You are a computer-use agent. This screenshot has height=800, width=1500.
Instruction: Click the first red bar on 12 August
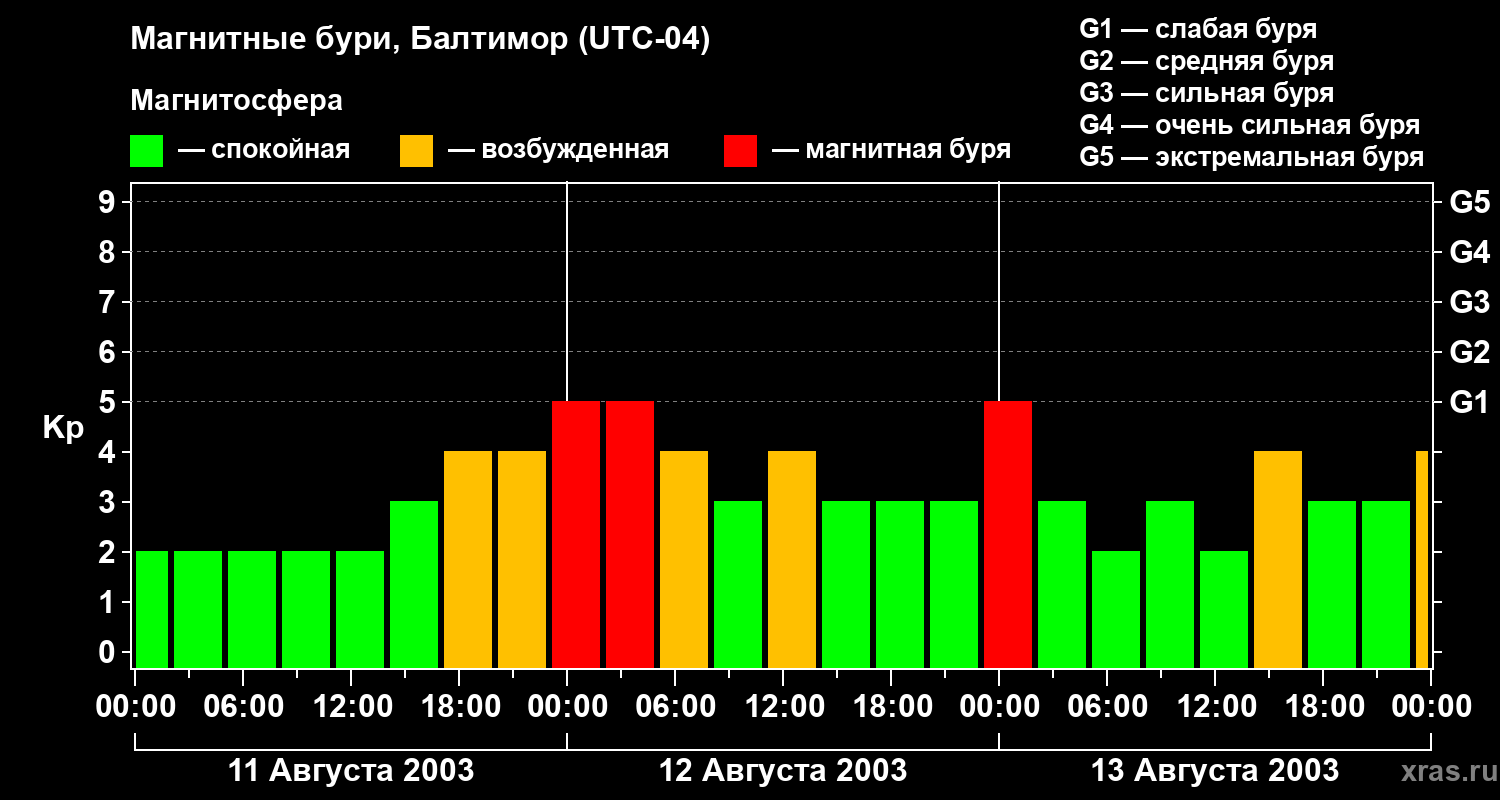point(576,535)
